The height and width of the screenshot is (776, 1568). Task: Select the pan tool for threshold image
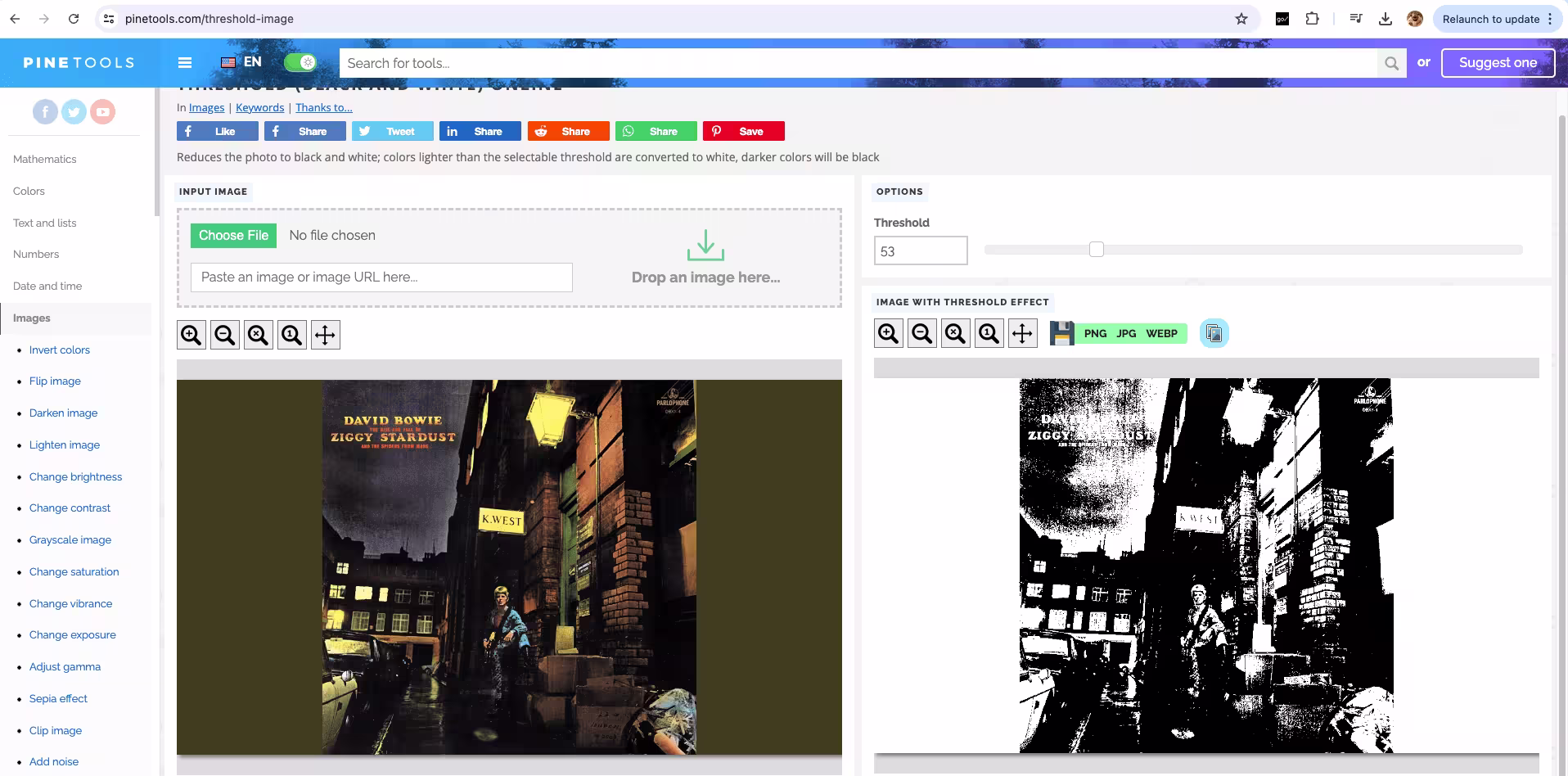tap(1023, 333)
